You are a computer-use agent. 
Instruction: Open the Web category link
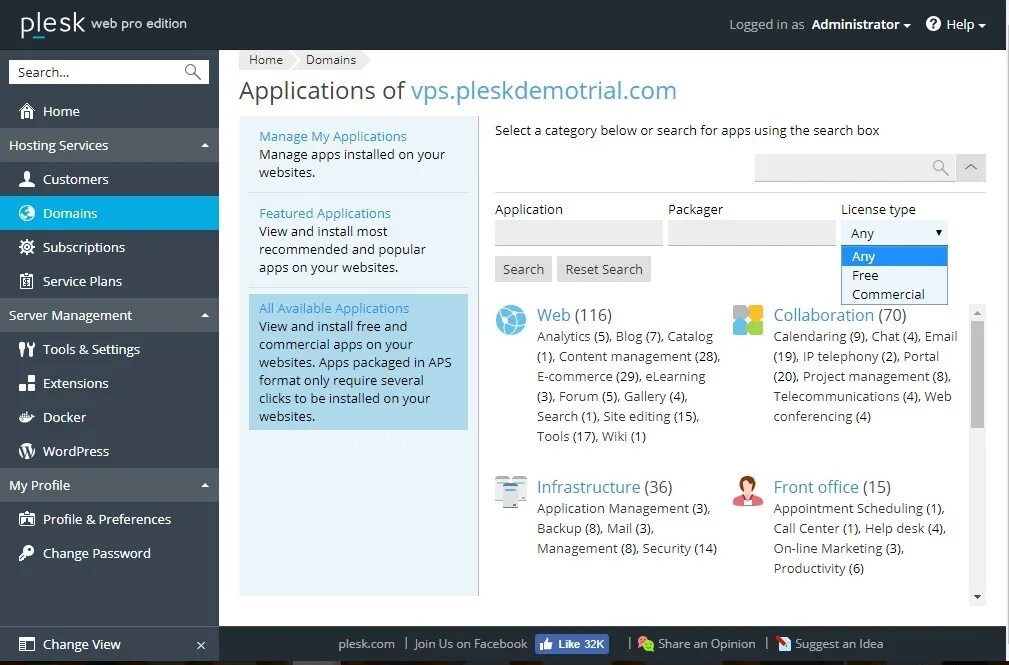(553, 315)
